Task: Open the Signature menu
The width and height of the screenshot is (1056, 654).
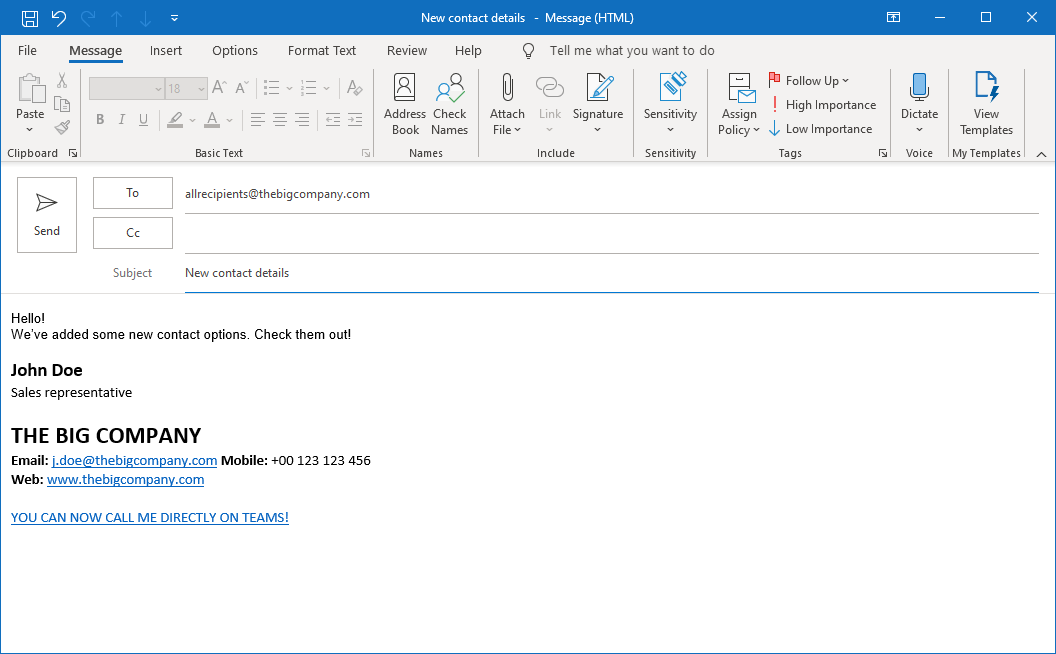Action: tap(598, 104)
